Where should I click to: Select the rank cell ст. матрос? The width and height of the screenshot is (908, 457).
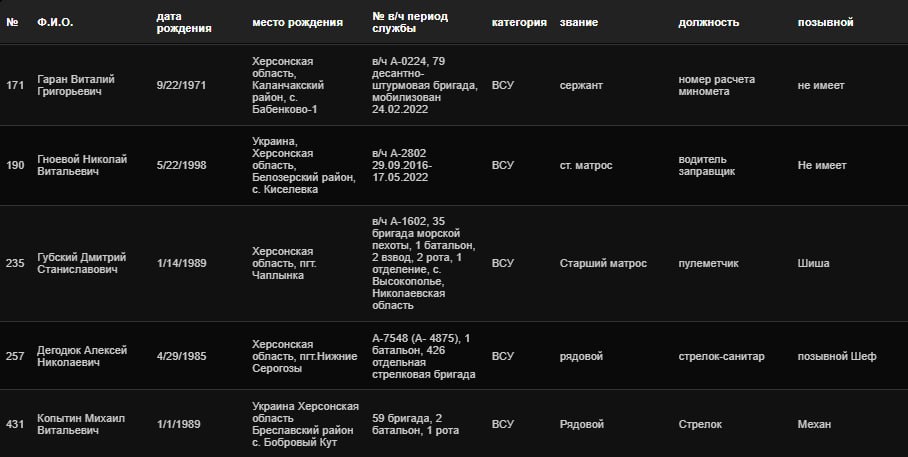[x=585, y=165]
